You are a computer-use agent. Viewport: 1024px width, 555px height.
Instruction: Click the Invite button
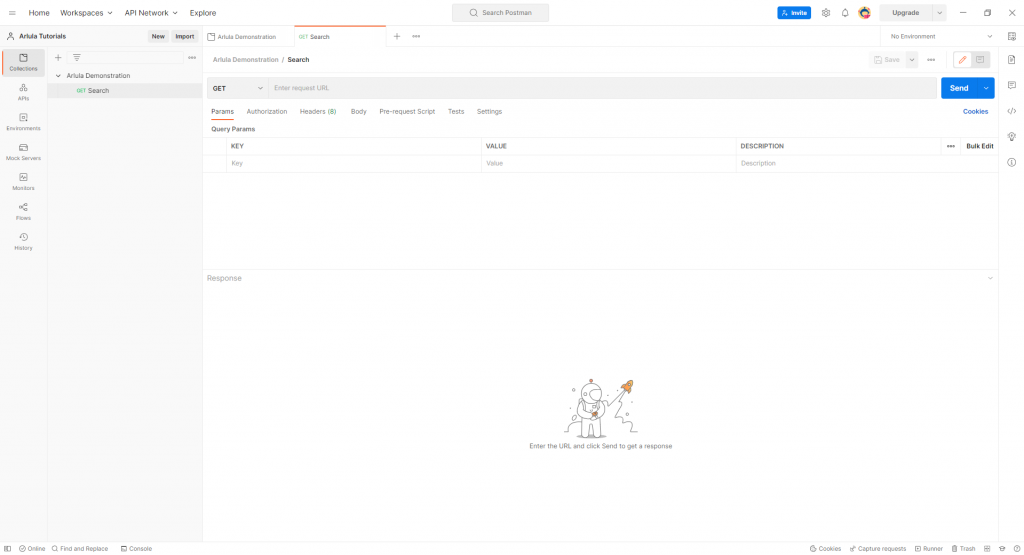point(794,13)
